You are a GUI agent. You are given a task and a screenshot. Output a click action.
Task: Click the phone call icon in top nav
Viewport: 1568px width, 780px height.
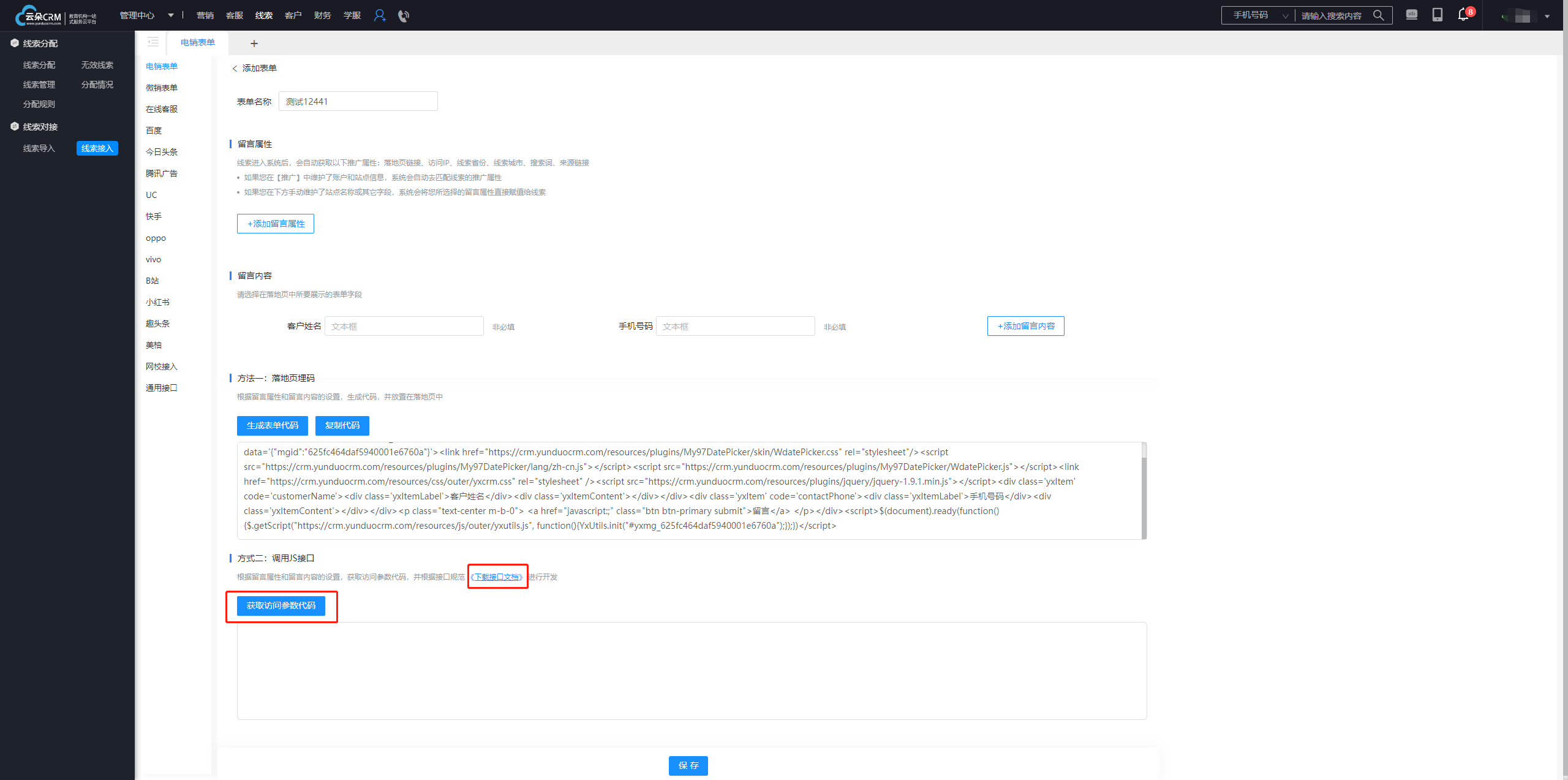pyautogui.click(x=403, y=16)
